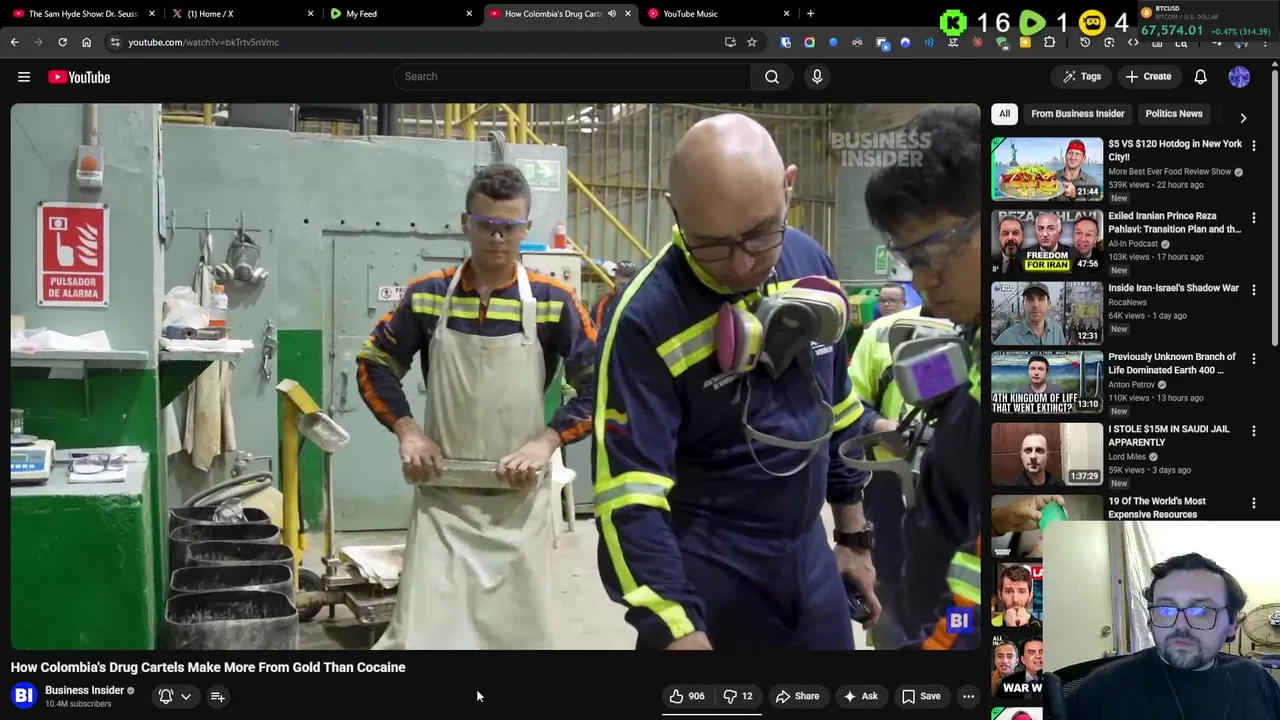The width and height of the screenshot is (1280, 720).
Task: Open Exiled Iranian Prince Reza Pahlavi video title
Action: [x=1174, y=222]
